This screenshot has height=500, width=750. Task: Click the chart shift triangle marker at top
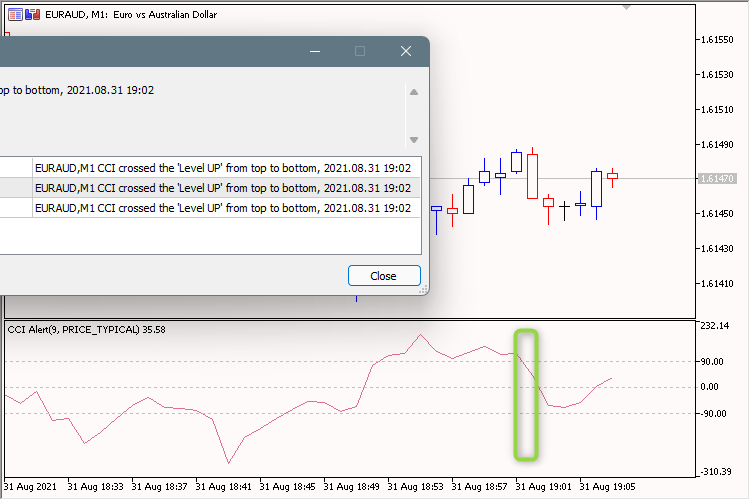[627, 7]
